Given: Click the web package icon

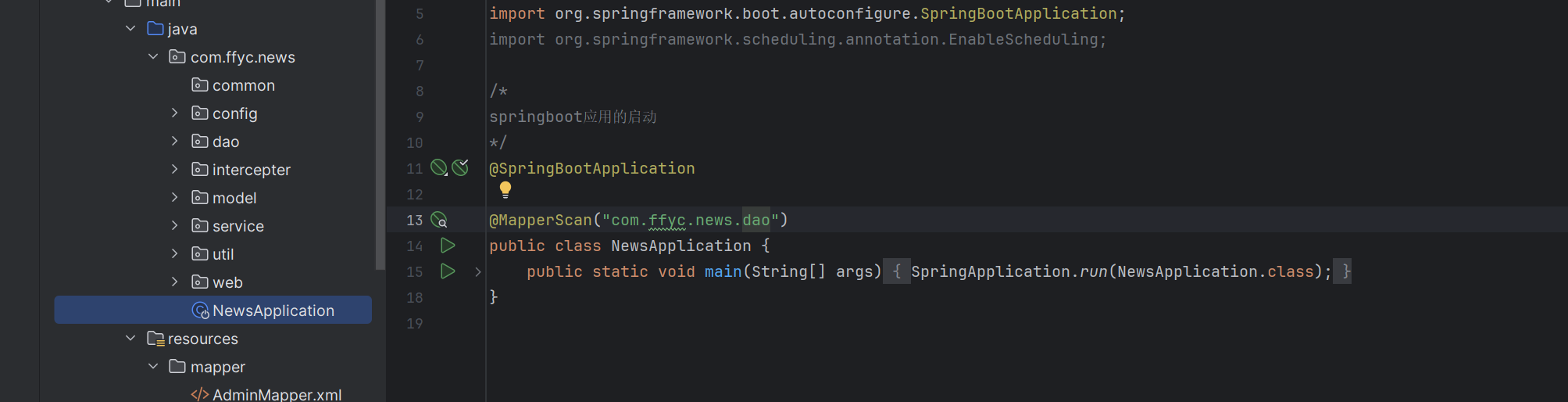Looking at the screenshot, I should pyautogui.click(x=200, y=282).
